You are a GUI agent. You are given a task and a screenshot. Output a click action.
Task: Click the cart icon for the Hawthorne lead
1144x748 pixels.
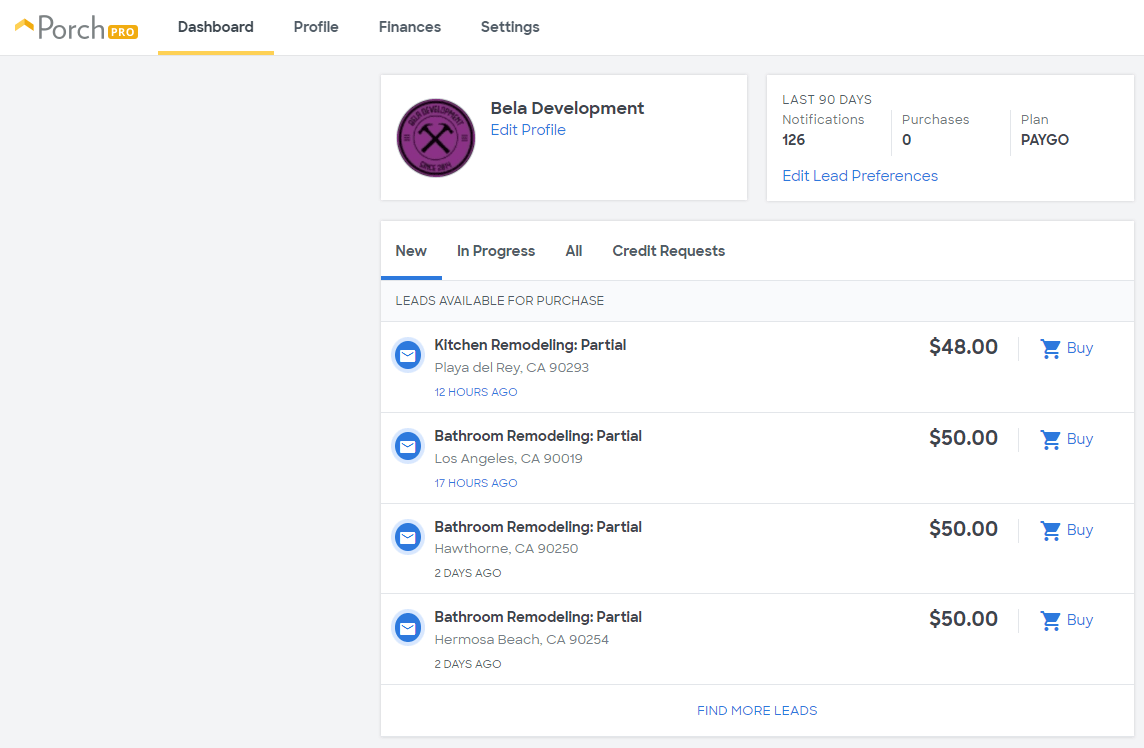point(1050,531)
